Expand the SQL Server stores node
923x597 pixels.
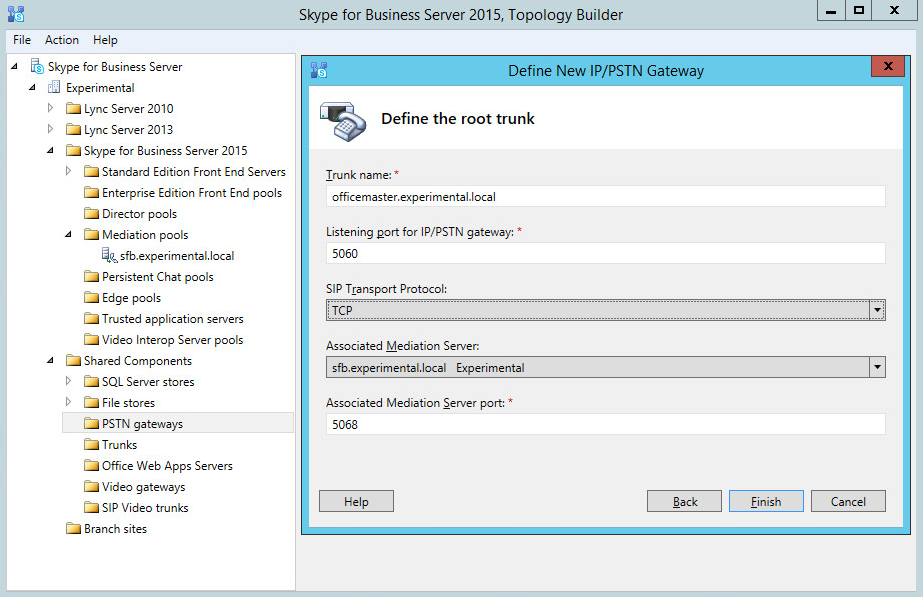tap(69, 381)
